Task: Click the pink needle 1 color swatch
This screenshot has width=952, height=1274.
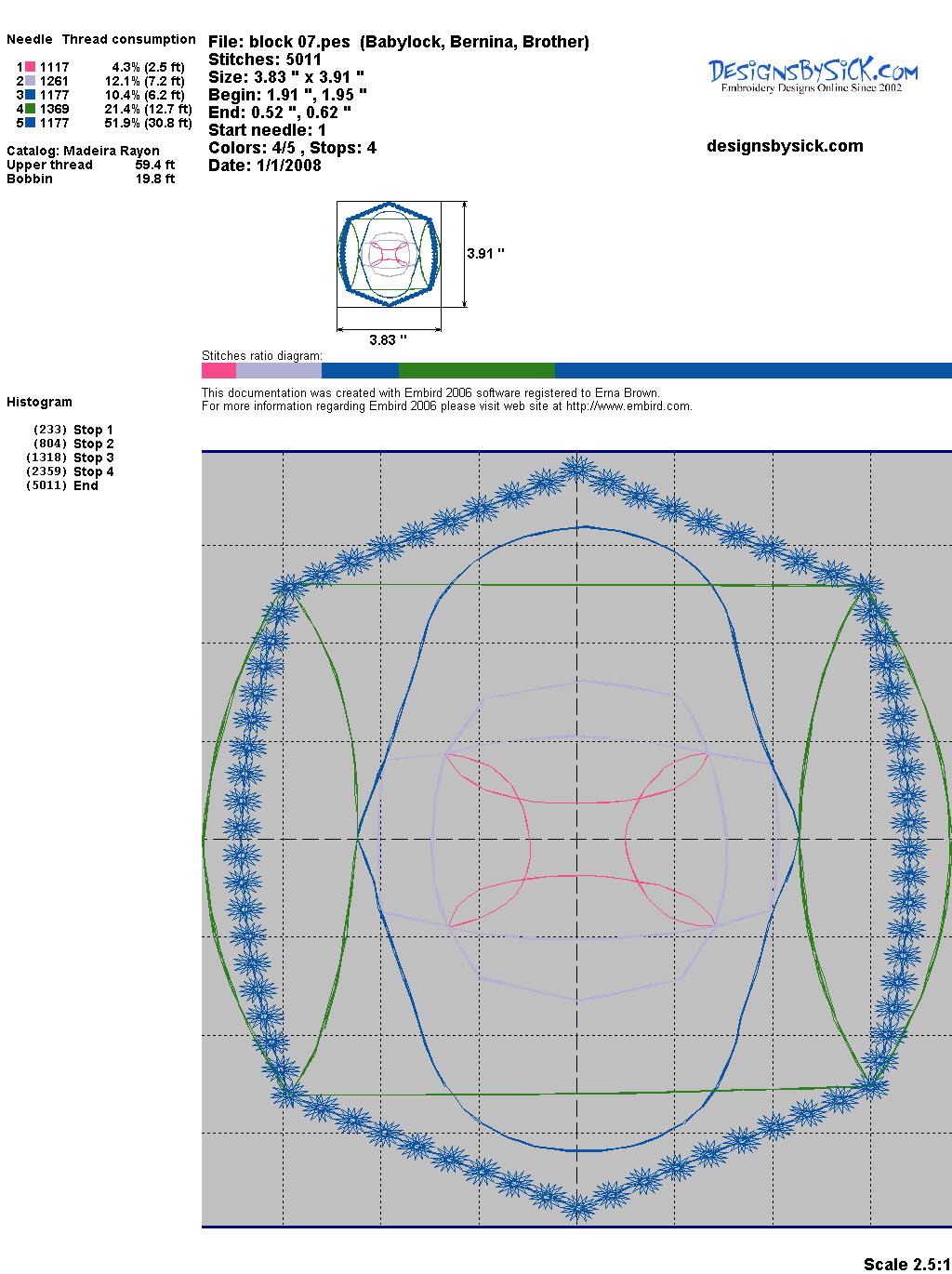Action: coord(31,67)
